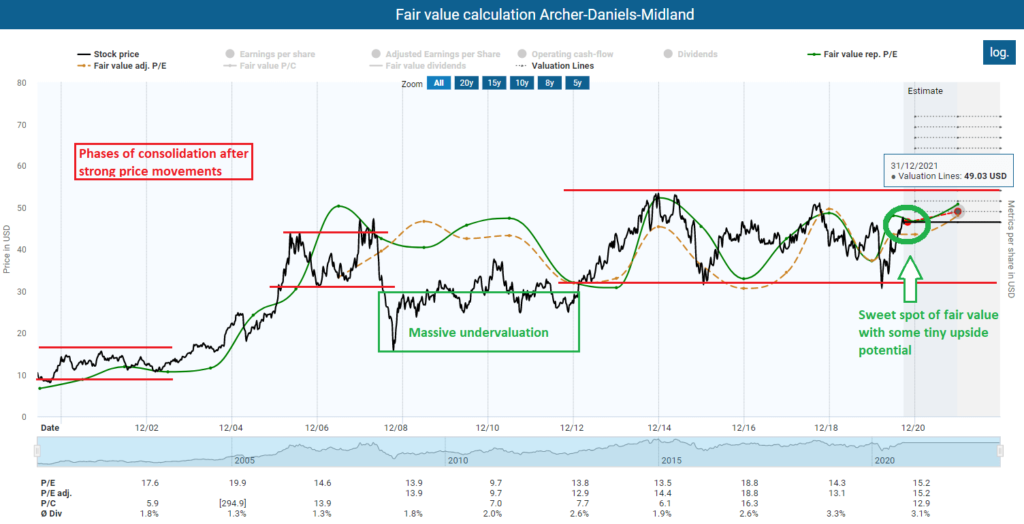This screenshot has width=1024, height=524.
Task: Click the 2005 label in the navigator
Action: pyautogui.click(x=243, y=461)
